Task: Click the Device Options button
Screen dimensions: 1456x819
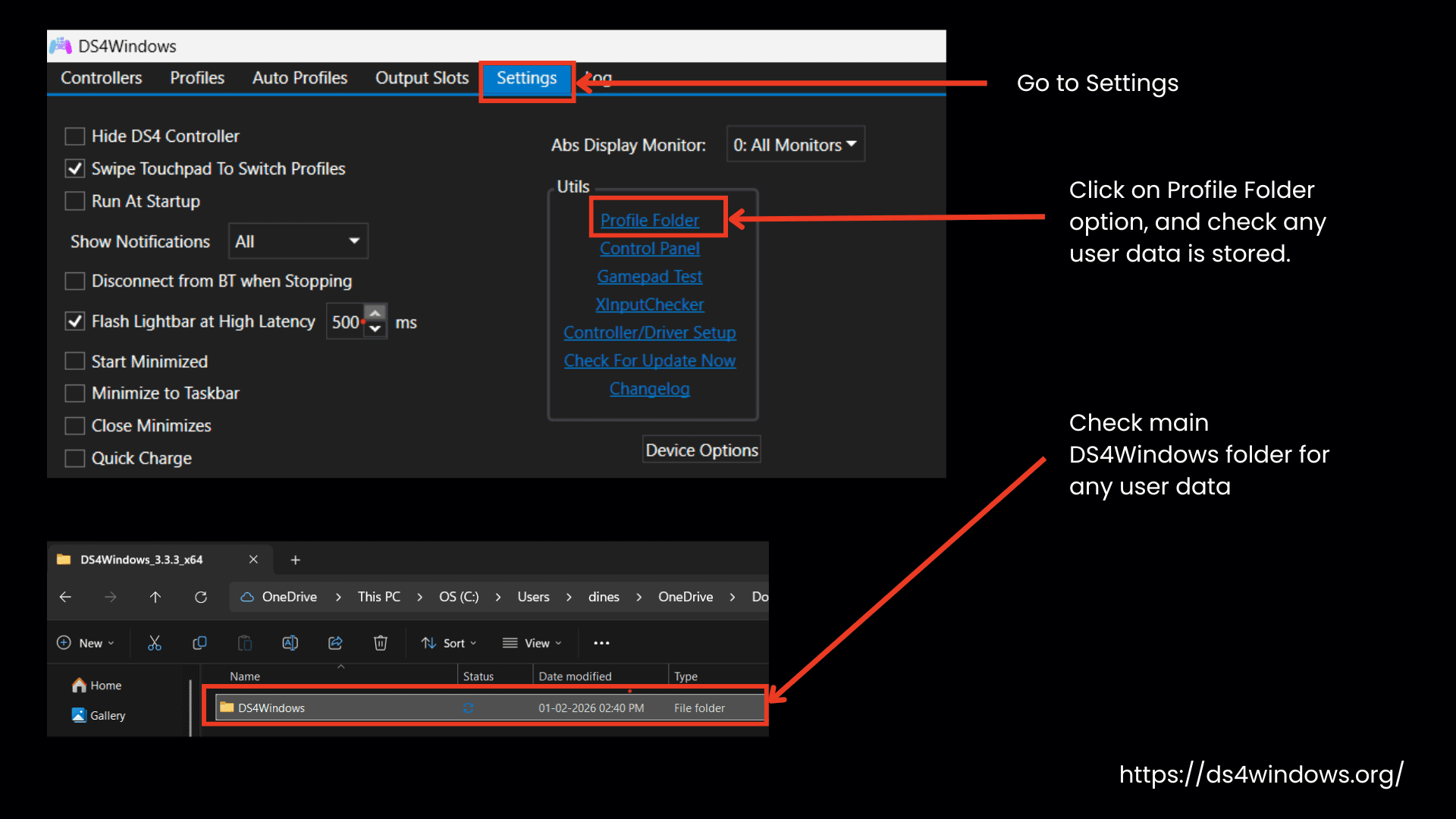Action: pyautogui.click(x=701, y=450)
